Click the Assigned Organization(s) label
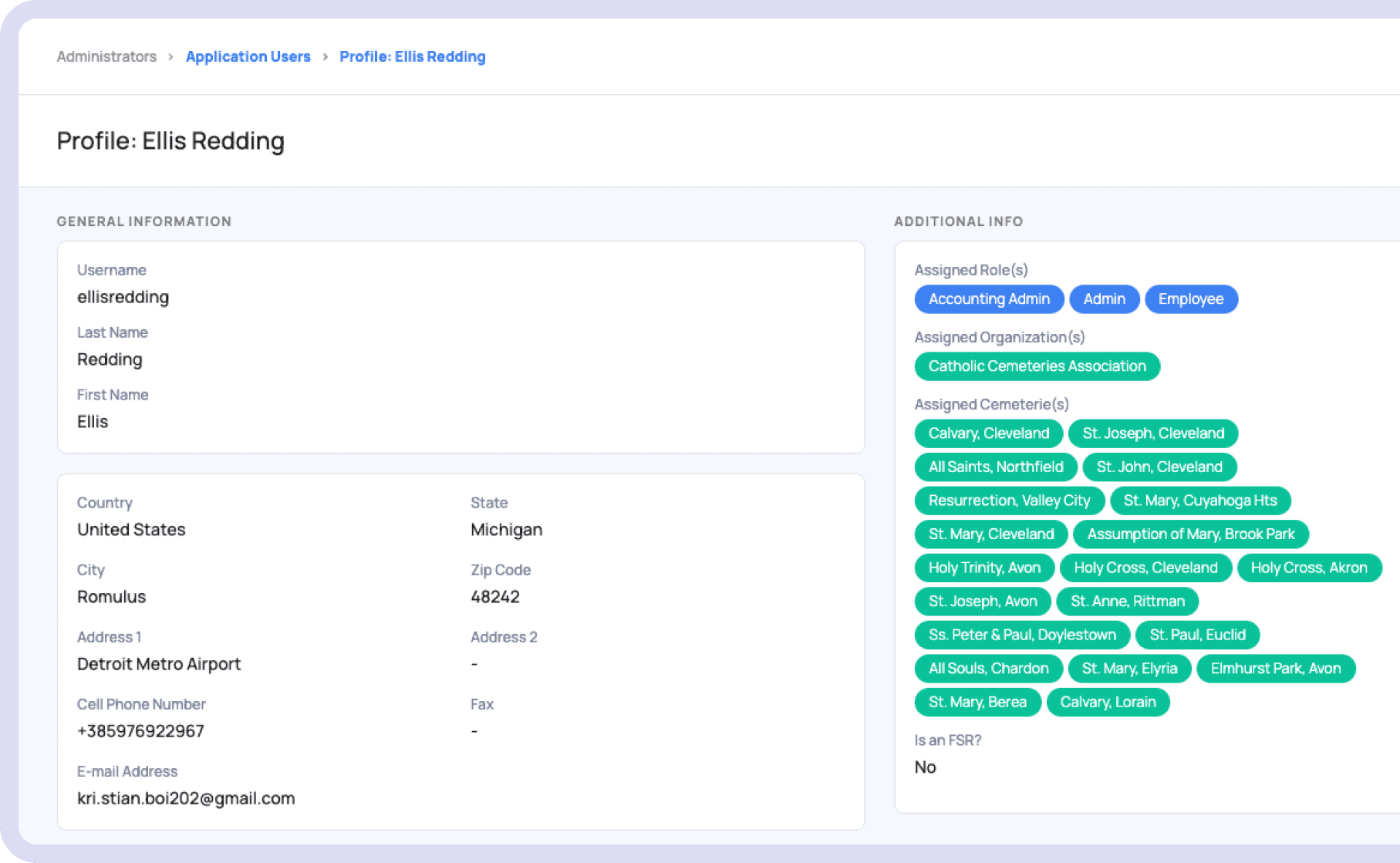 tap(999, 337)
